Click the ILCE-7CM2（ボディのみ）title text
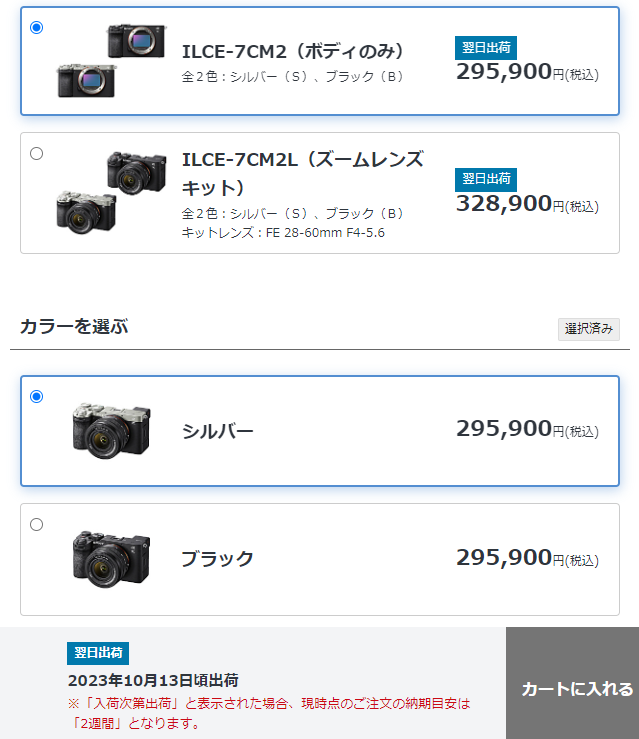 click(293, 51)
